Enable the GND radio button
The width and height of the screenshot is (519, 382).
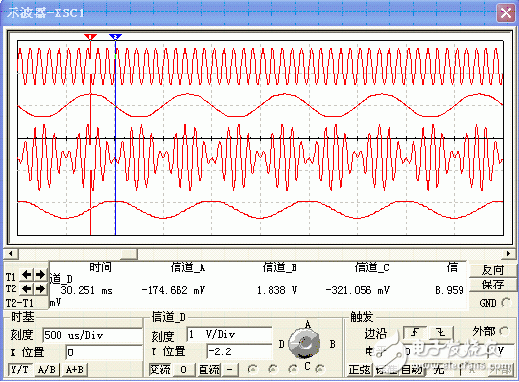pos(506,303)
